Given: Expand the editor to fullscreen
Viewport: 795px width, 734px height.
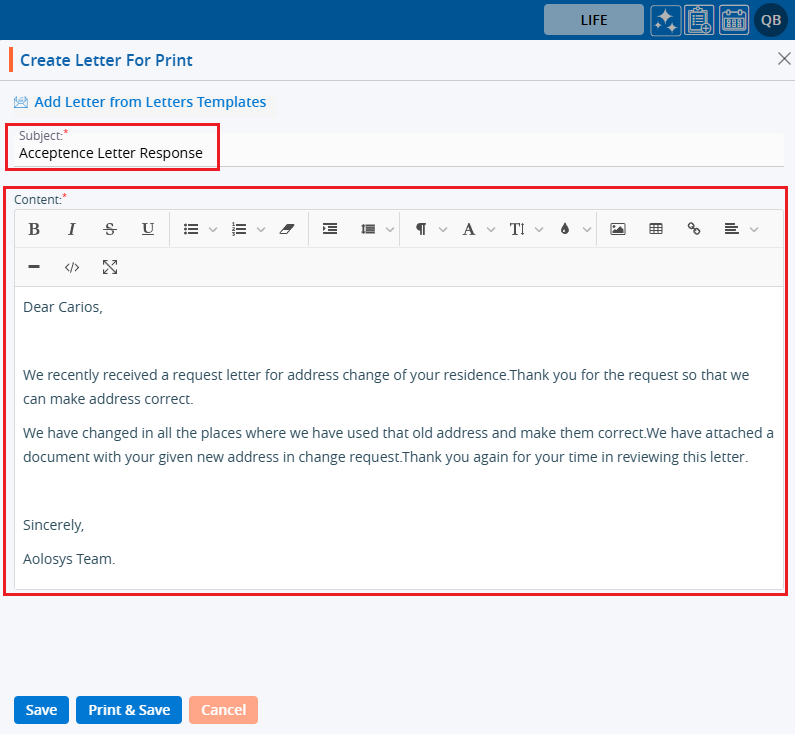Looking at the screenshot, I should pyautogui.click(x=110, y=267).
